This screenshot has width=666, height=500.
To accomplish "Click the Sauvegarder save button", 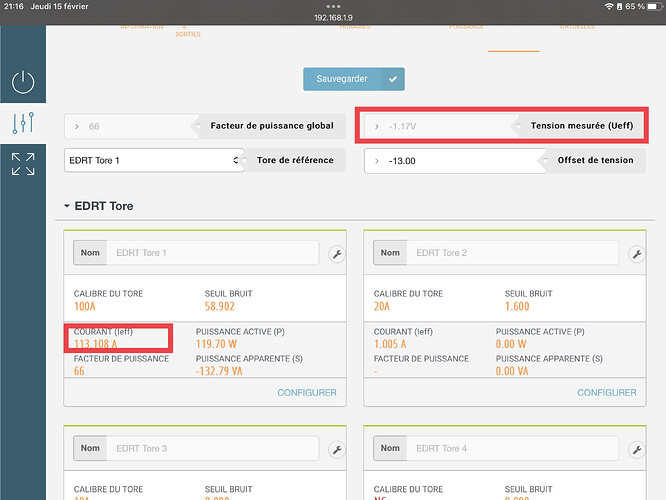I will [353, 79].
